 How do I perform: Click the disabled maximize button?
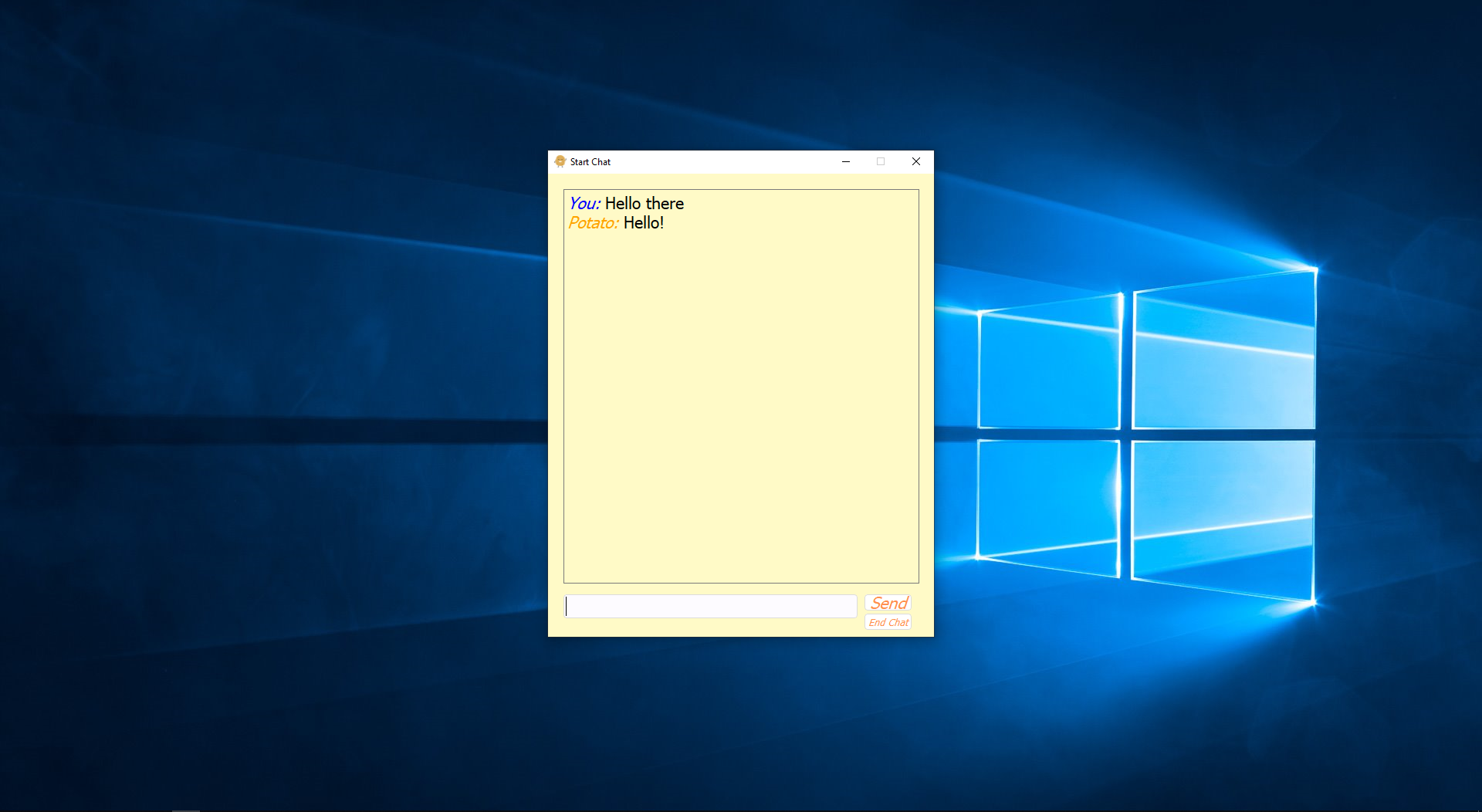tap(881, 161)
